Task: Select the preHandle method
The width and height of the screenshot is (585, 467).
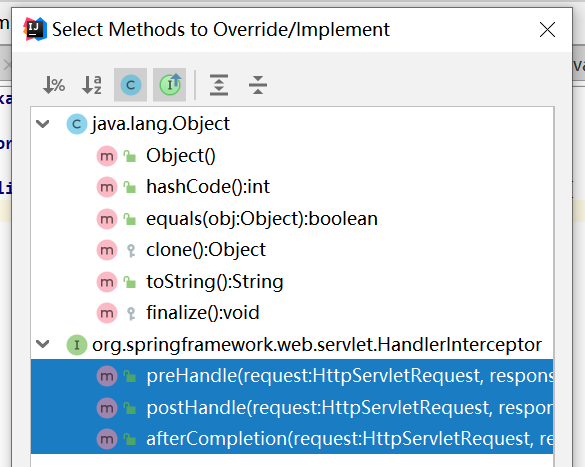Action: tap(292, 375)
